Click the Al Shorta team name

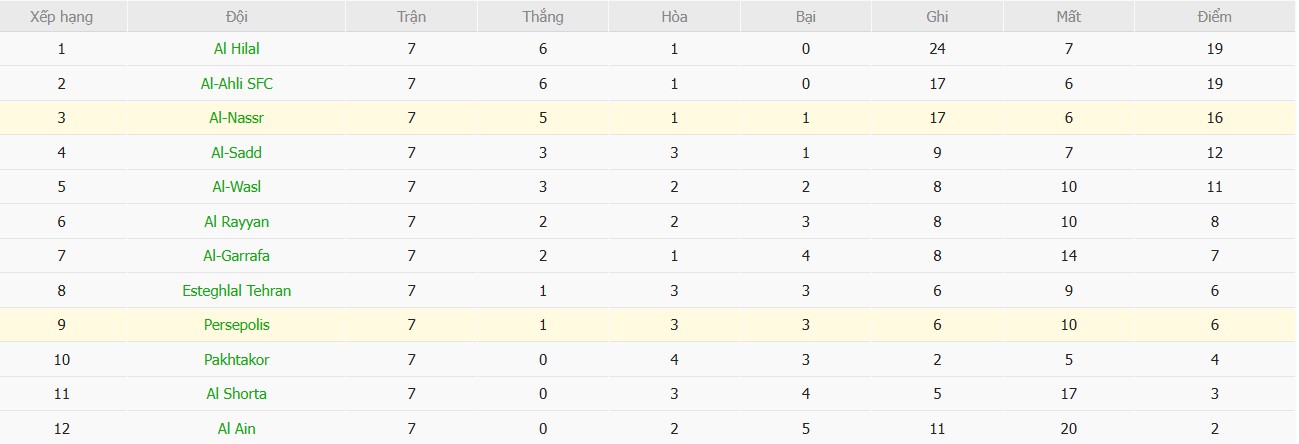tap(237, 394)
